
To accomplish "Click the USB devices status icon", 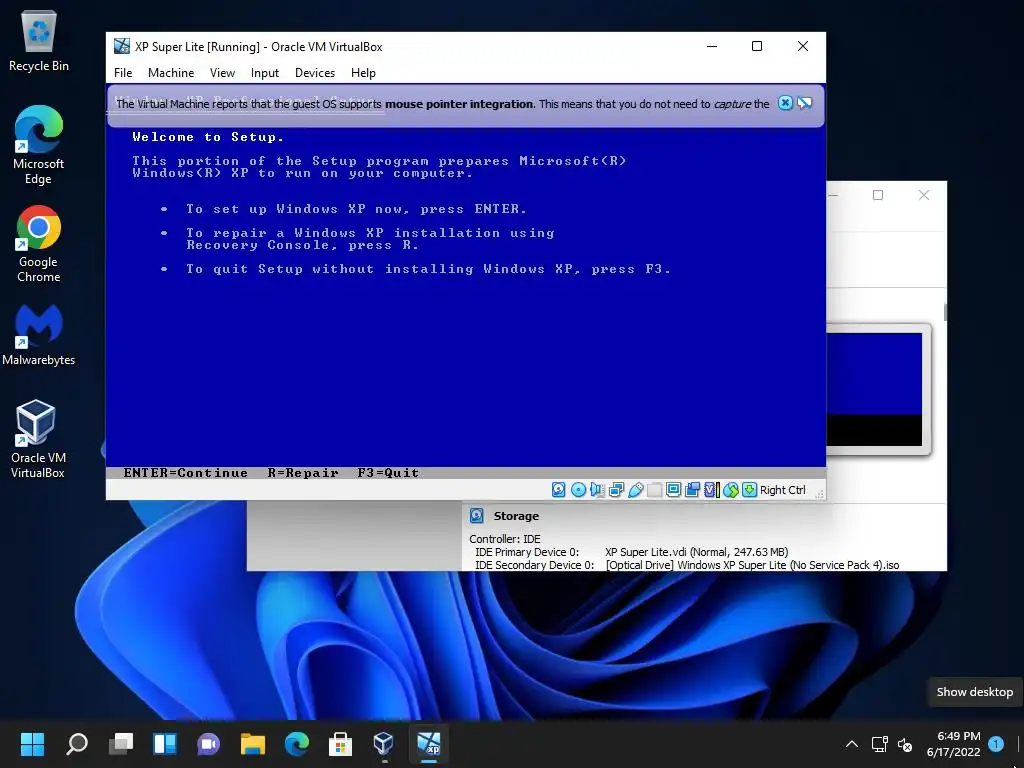I will pyautogui.click(x=635, y=490).
